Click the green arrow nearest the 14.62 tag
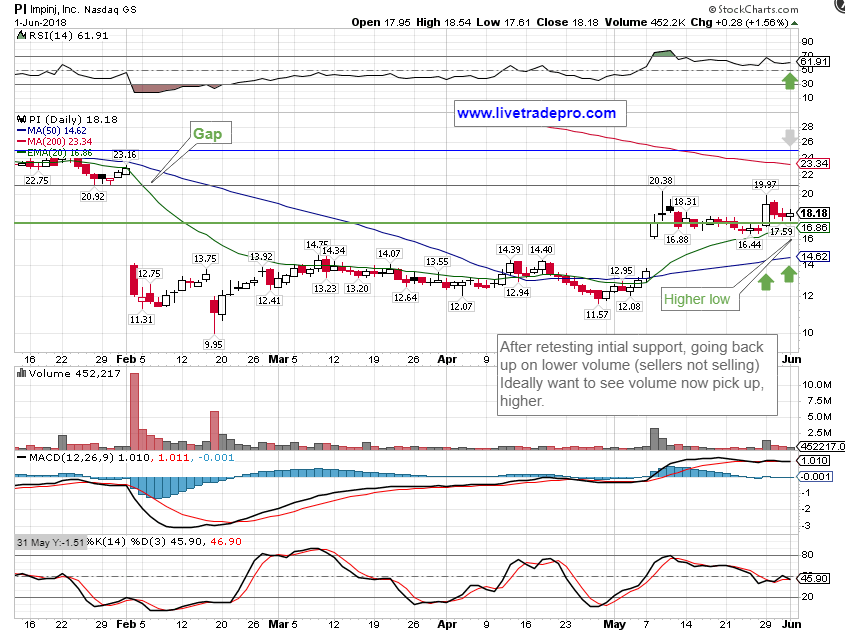 790,272
